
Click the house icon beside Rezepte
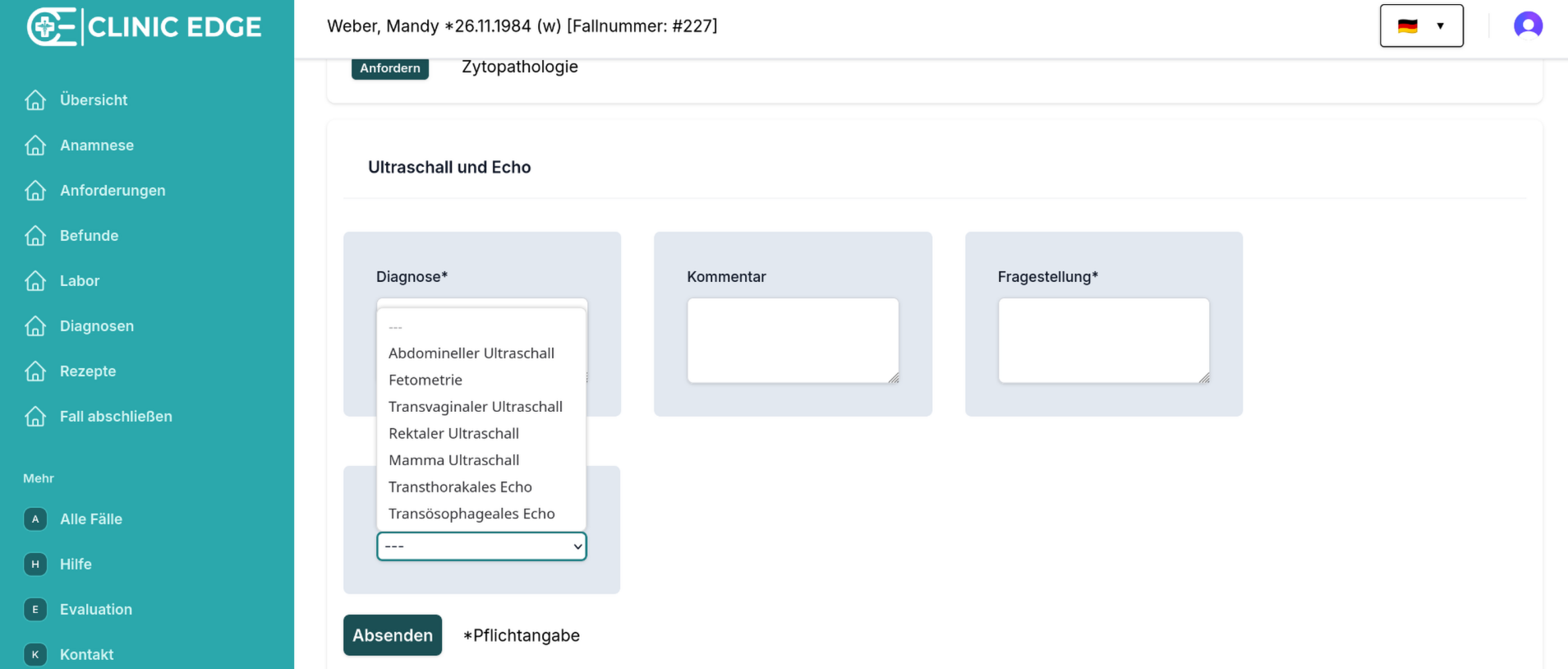[35, 371]
